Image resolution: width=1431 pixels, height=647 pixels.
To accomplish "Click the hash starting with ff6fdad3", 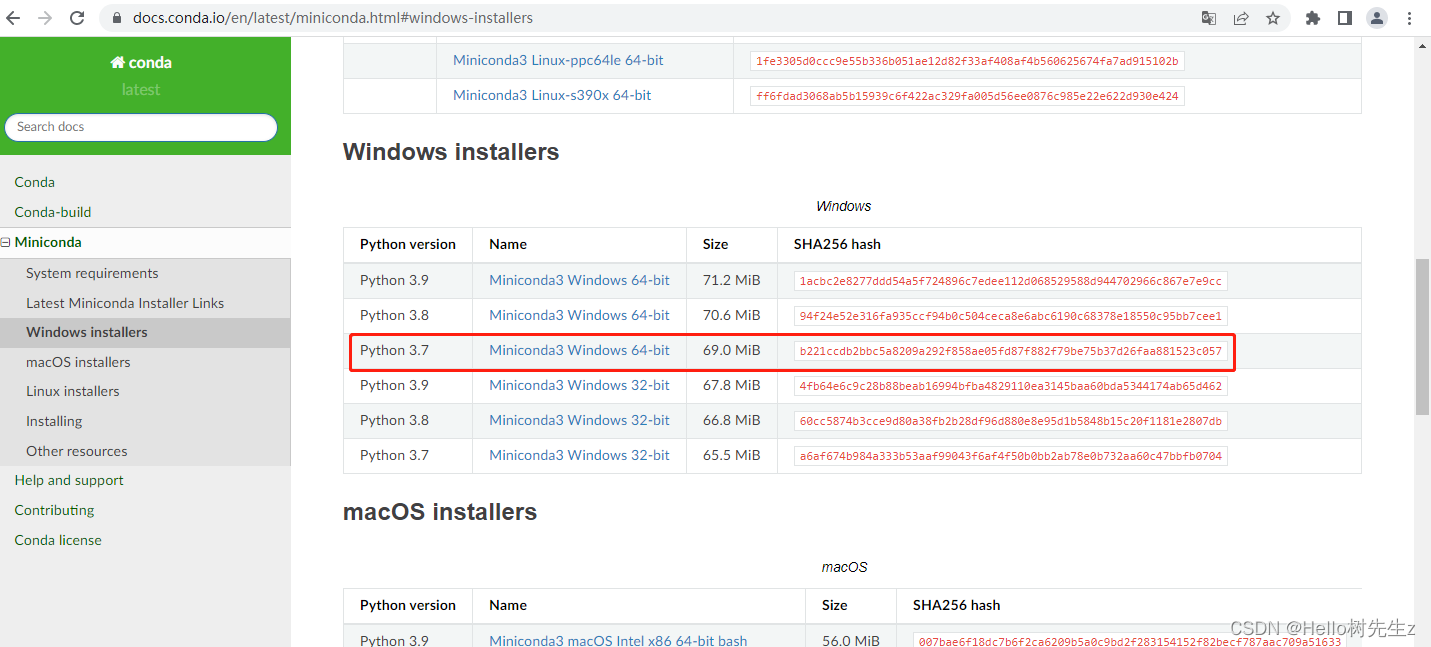I will pyautogui.click(x=967, y=97).
